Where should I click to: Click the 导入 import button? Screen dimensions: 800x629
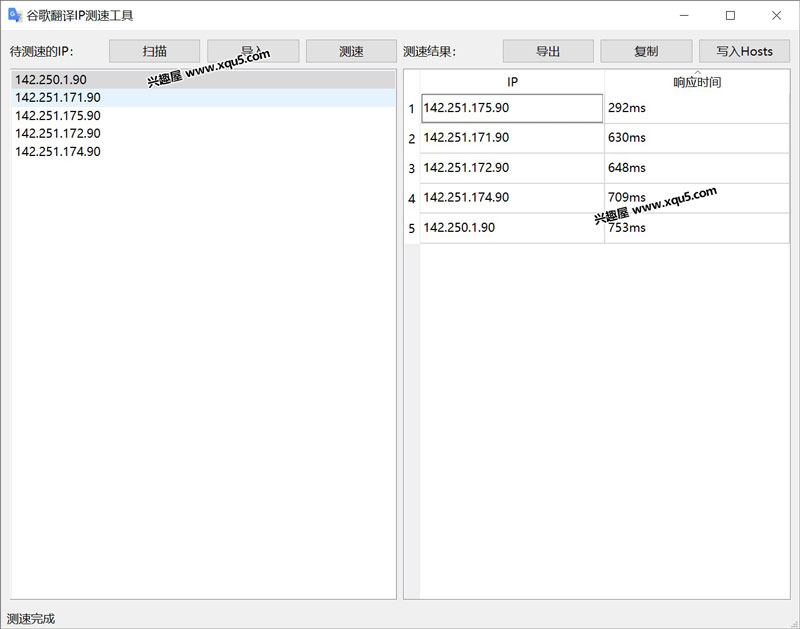click(x=253, y=51)
